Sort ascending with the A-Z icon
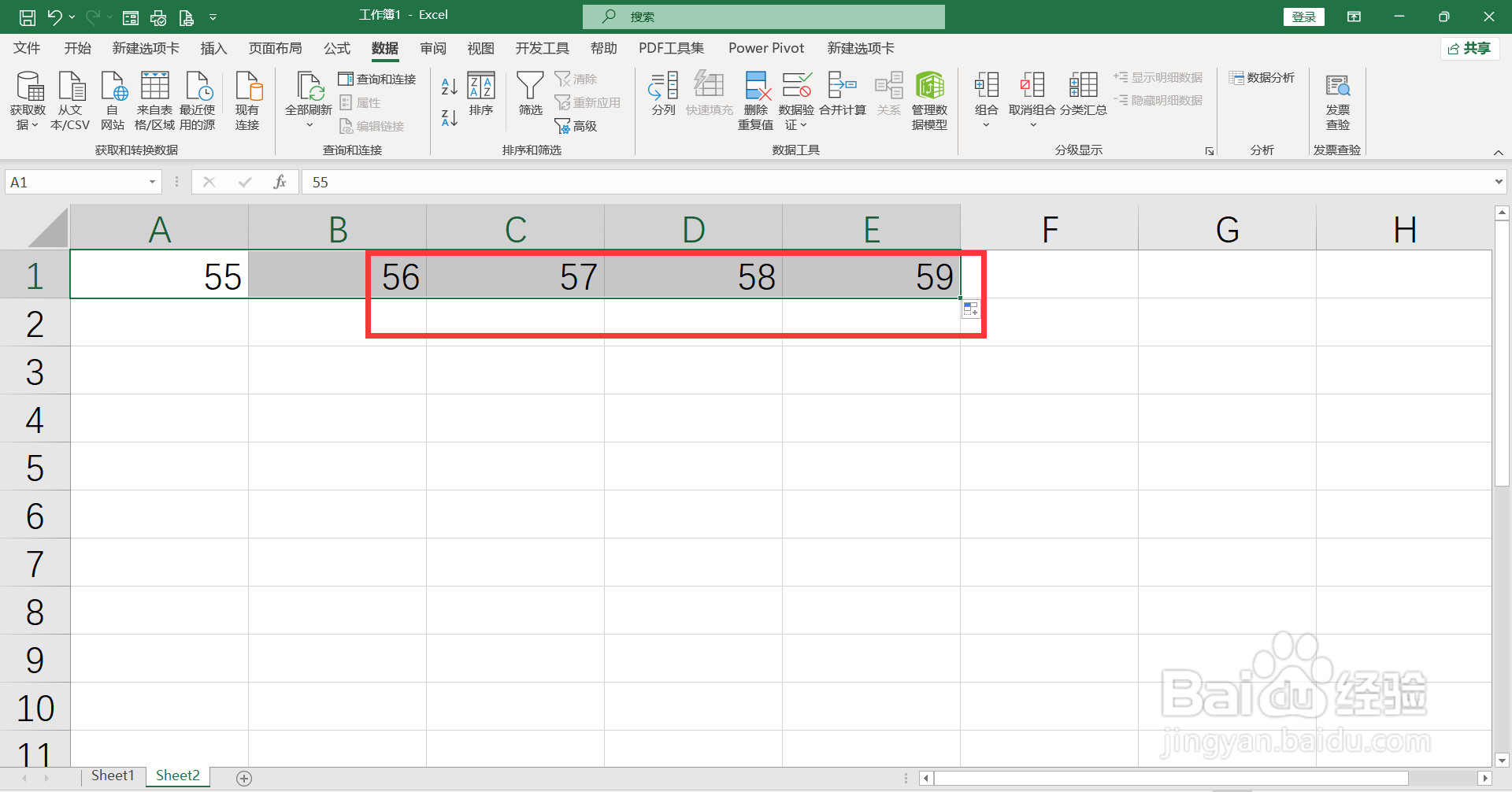 [x=449, y=87]
